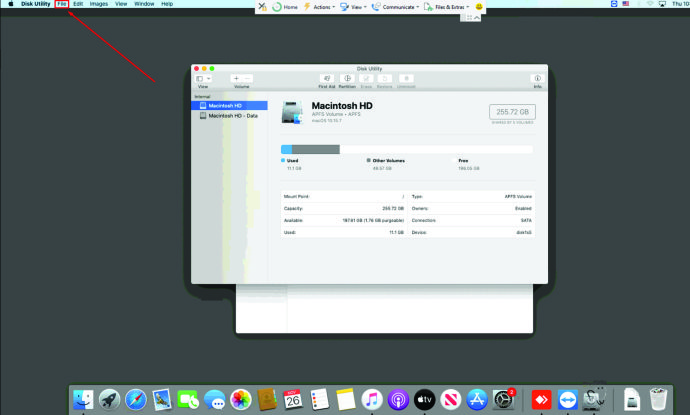Open the US flag input source menu
Image resolution: width=690 pixels, height=415 pixels.
coord(626,4)
